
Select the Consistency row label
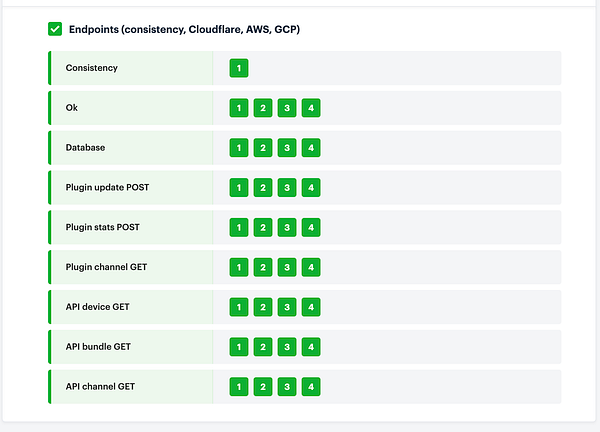point(91,68)
